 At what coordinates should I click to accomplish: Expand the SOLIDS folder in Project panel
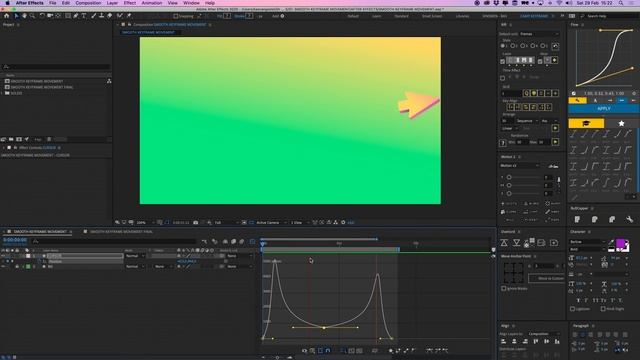click(2, 93)
